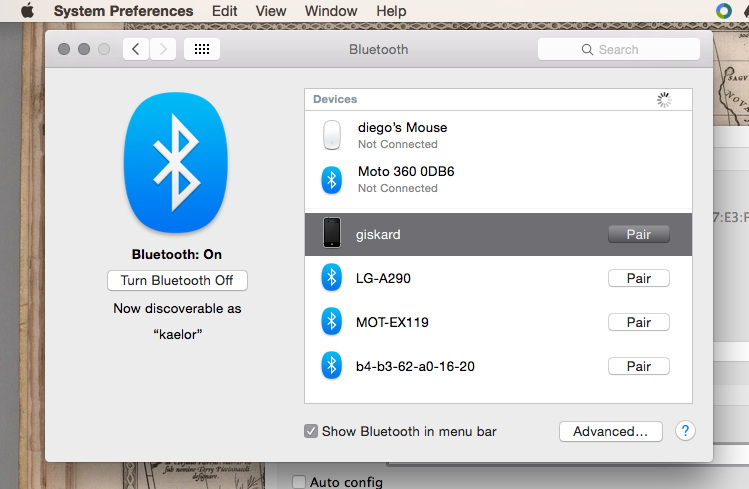Click the Bluetooth icon beside LG-A290

(x=332, y=277)
